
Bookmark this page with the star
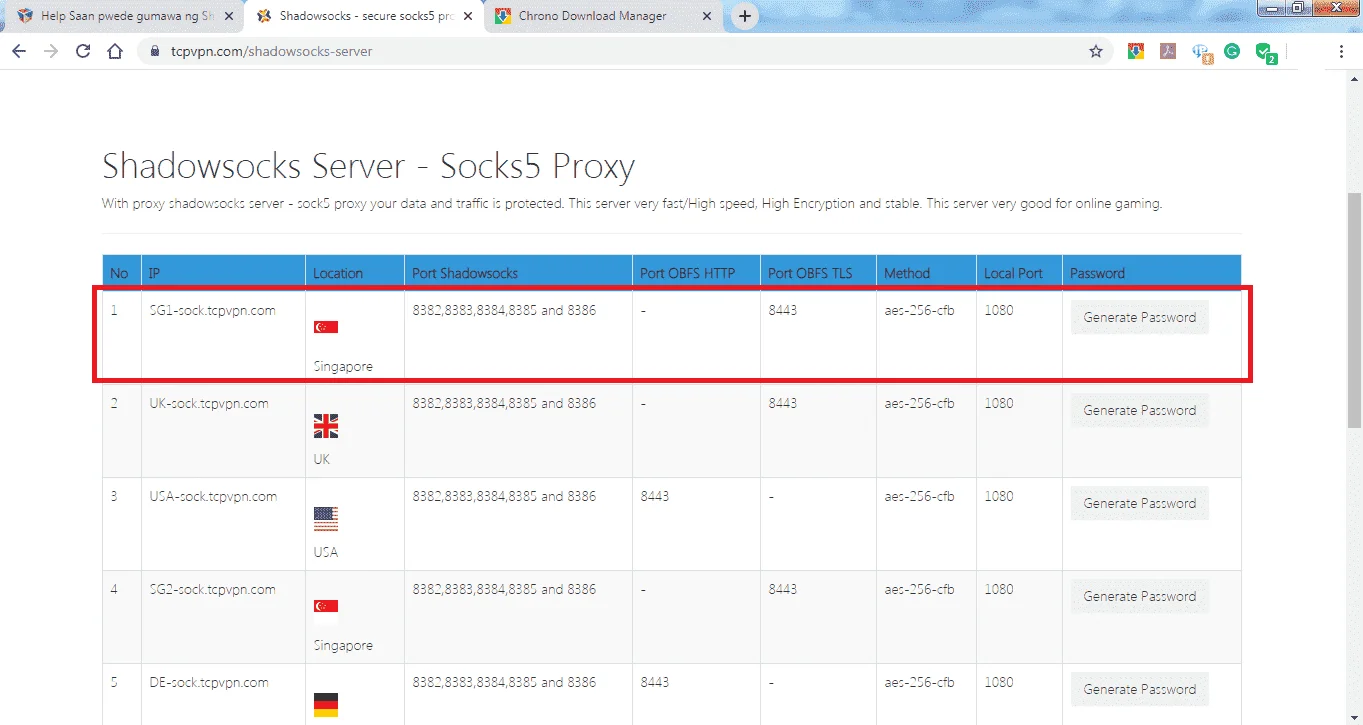[1096, 51]
